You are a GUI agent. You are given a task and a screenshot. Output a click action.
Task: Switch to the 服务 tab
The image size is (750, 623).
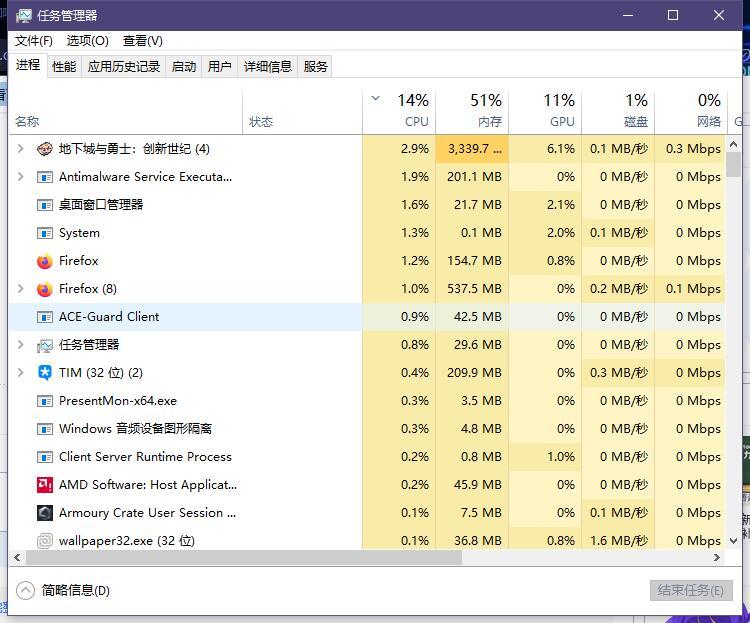tap(315, 67)
